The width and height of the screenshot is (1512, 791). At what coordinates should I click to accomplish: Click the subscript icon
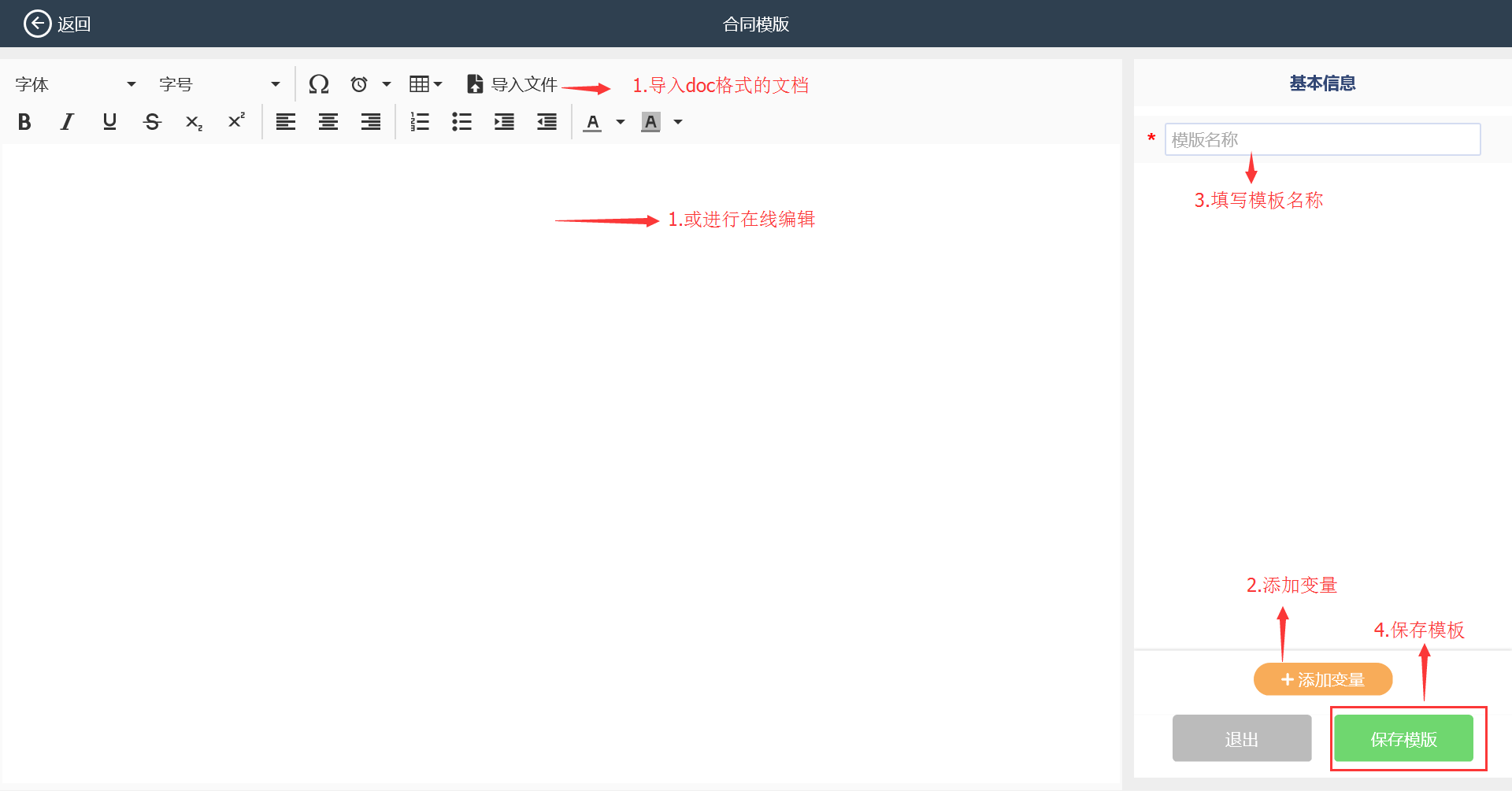tap(194, 122)
